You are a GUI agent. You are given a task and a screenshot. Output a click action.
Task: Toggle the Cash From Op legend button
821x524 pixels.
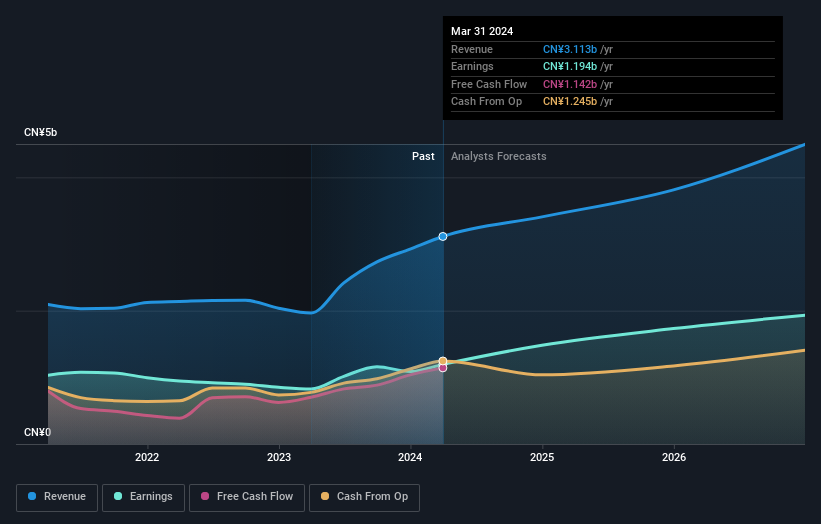364,497
